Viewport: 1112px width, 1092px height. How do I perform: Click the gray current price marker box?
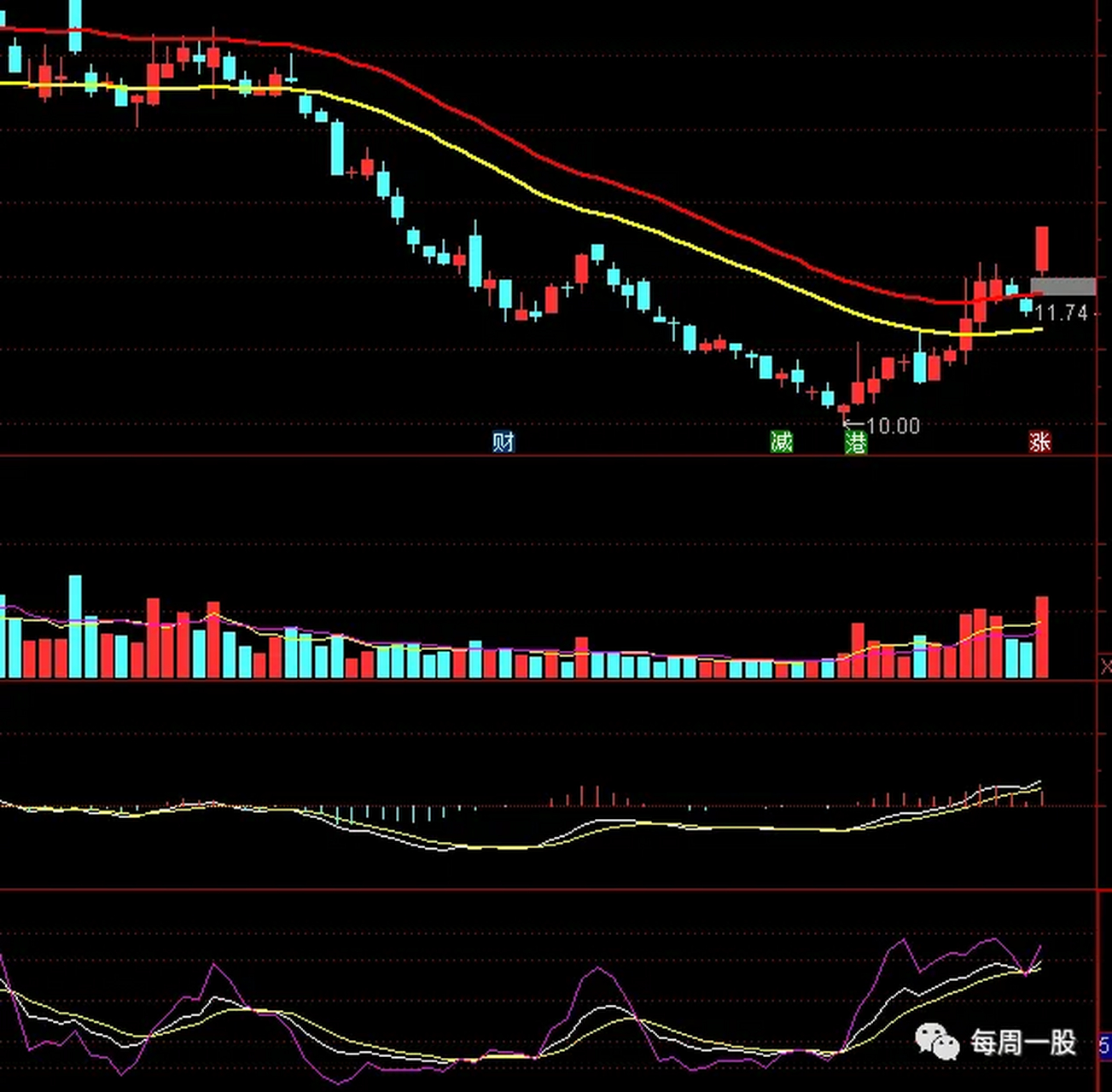click(1063, 287)
